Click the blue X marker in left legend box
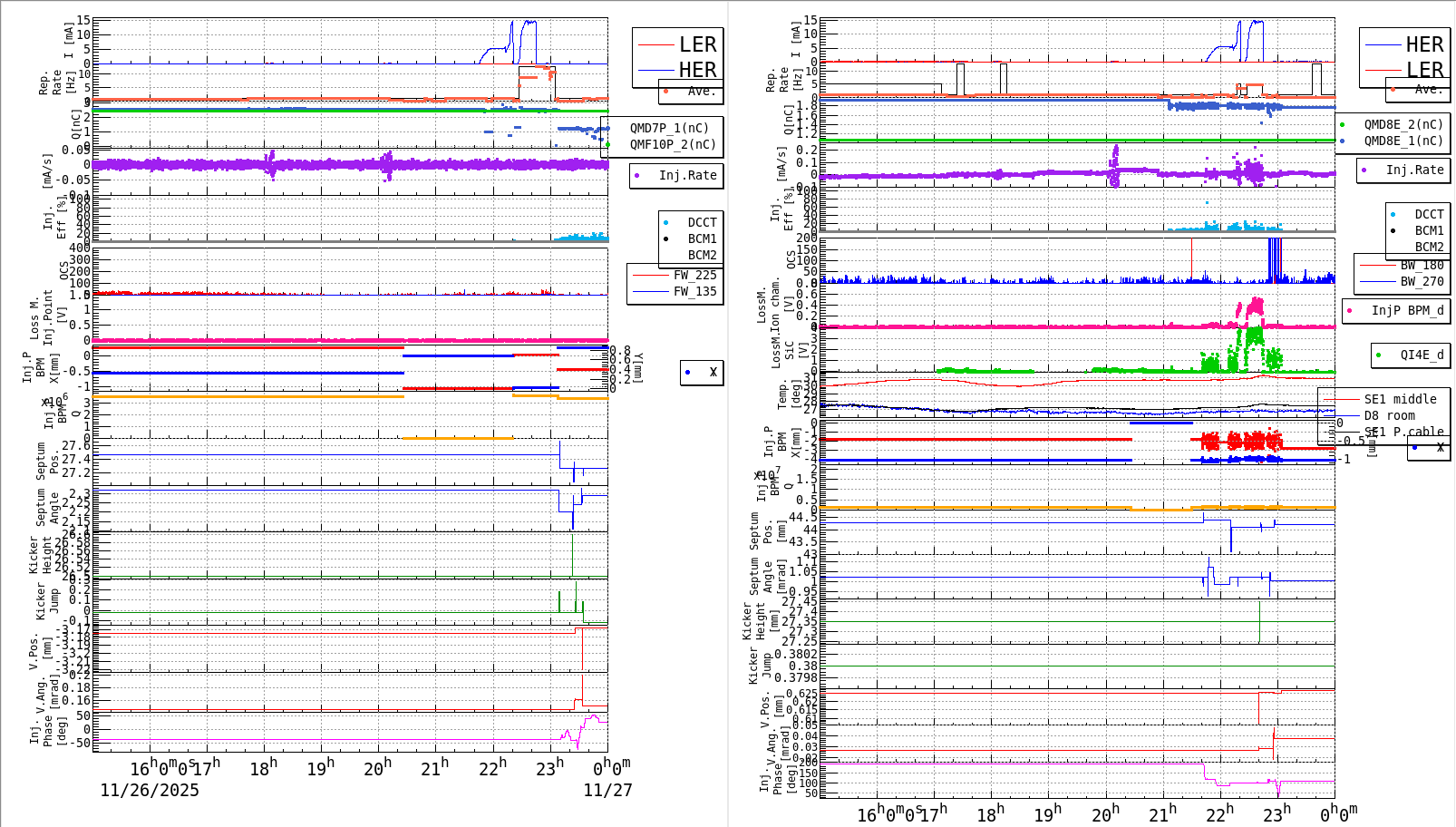1456x827 pixels. pos(686,373)
